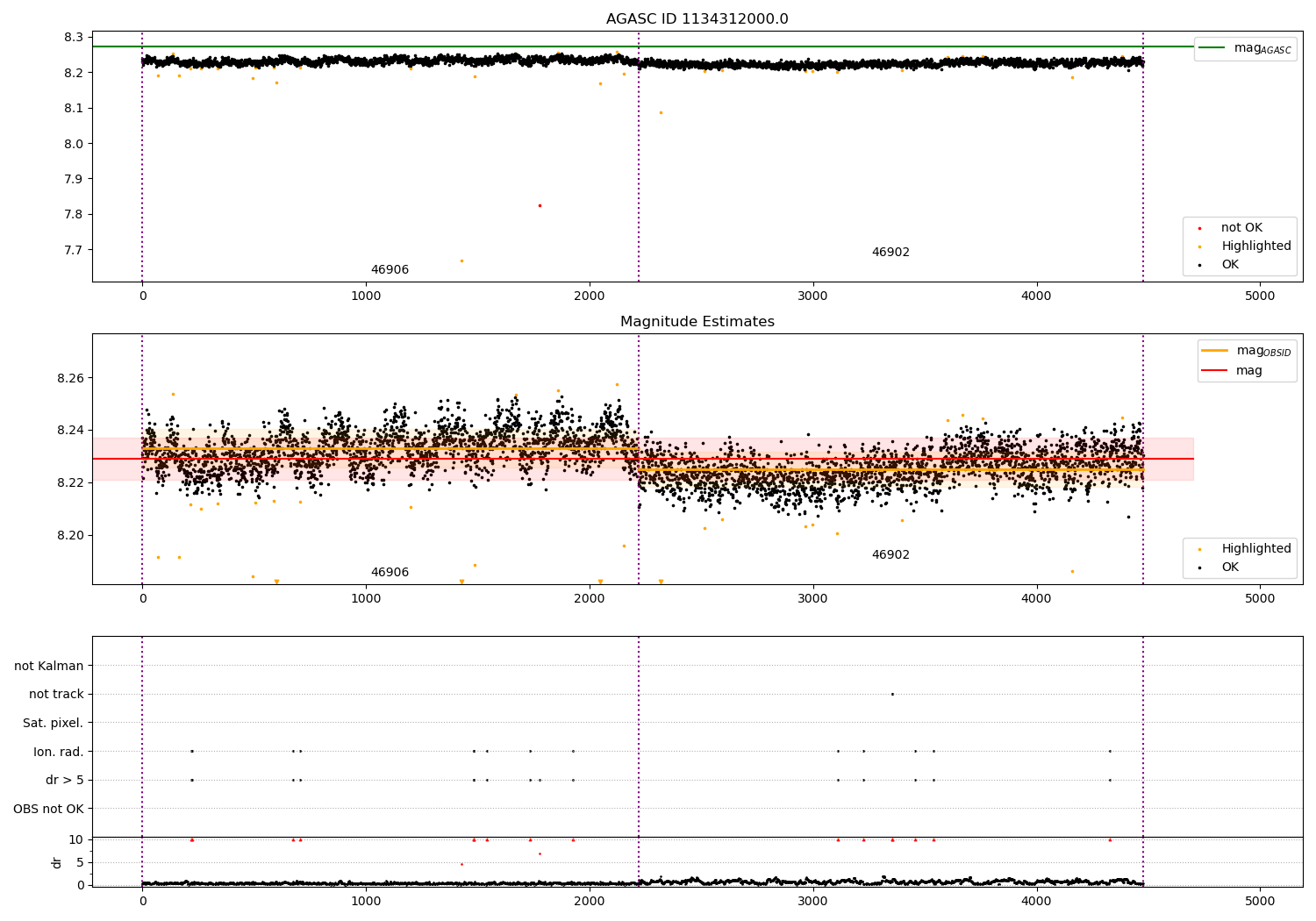The image size is (1316, 921).
Task: Click the 46902 label in the Magnitude Estimates plot
Action: [890, 555]
